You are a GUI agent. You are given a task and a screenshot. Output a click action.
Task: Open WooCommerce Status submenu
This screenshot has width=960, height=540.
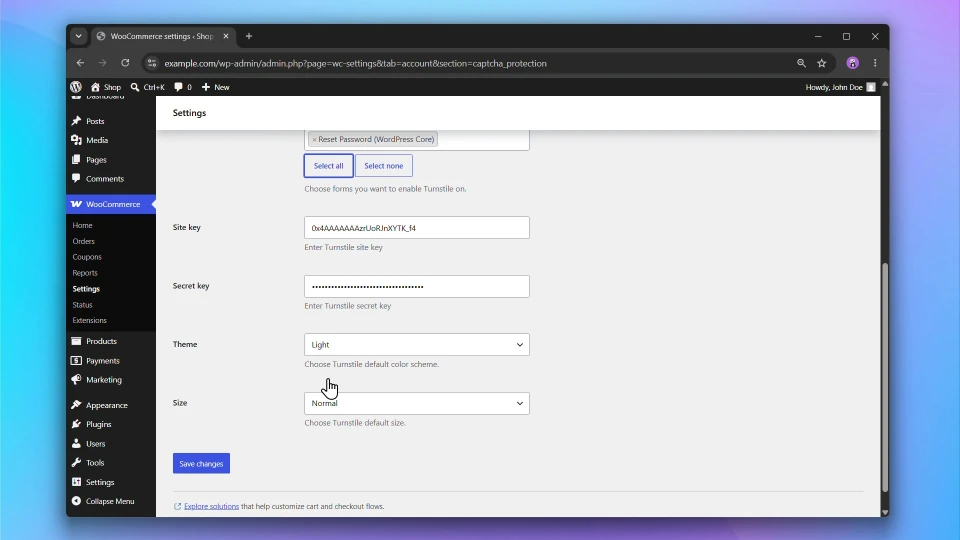pos(82,305)
